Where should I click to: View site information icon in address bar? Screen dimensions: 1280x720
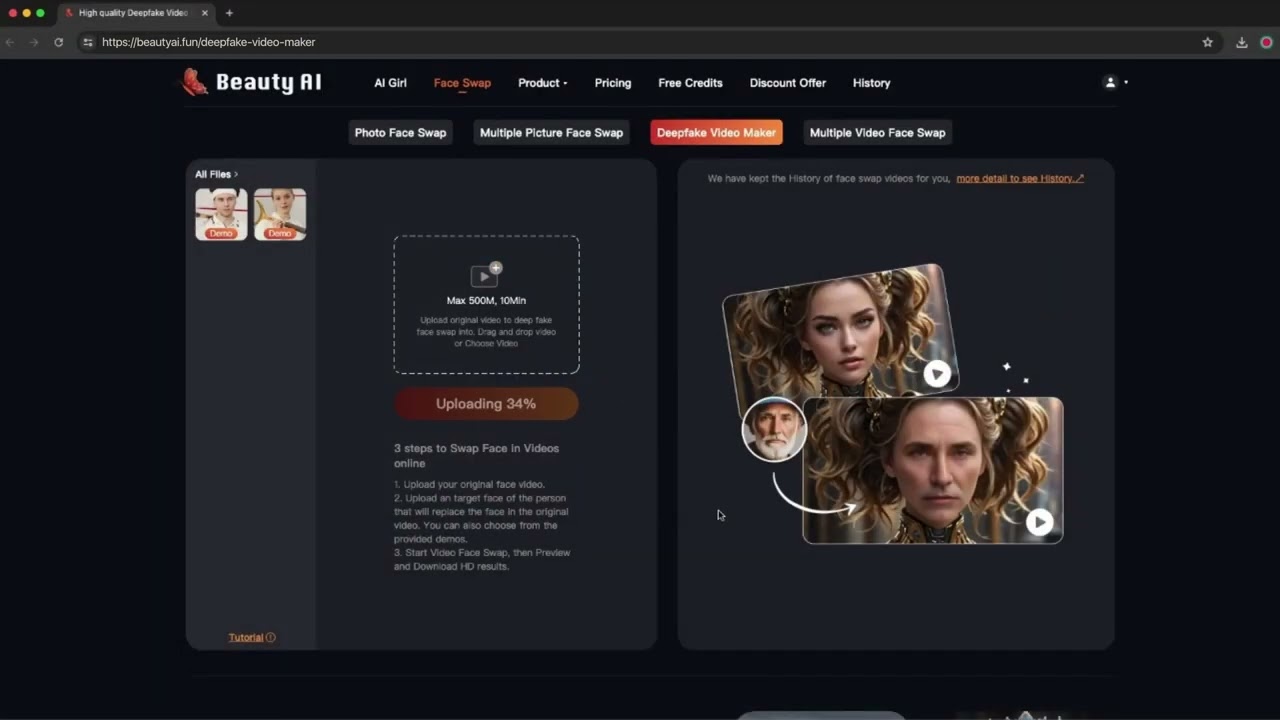click(x=88, y=42)
